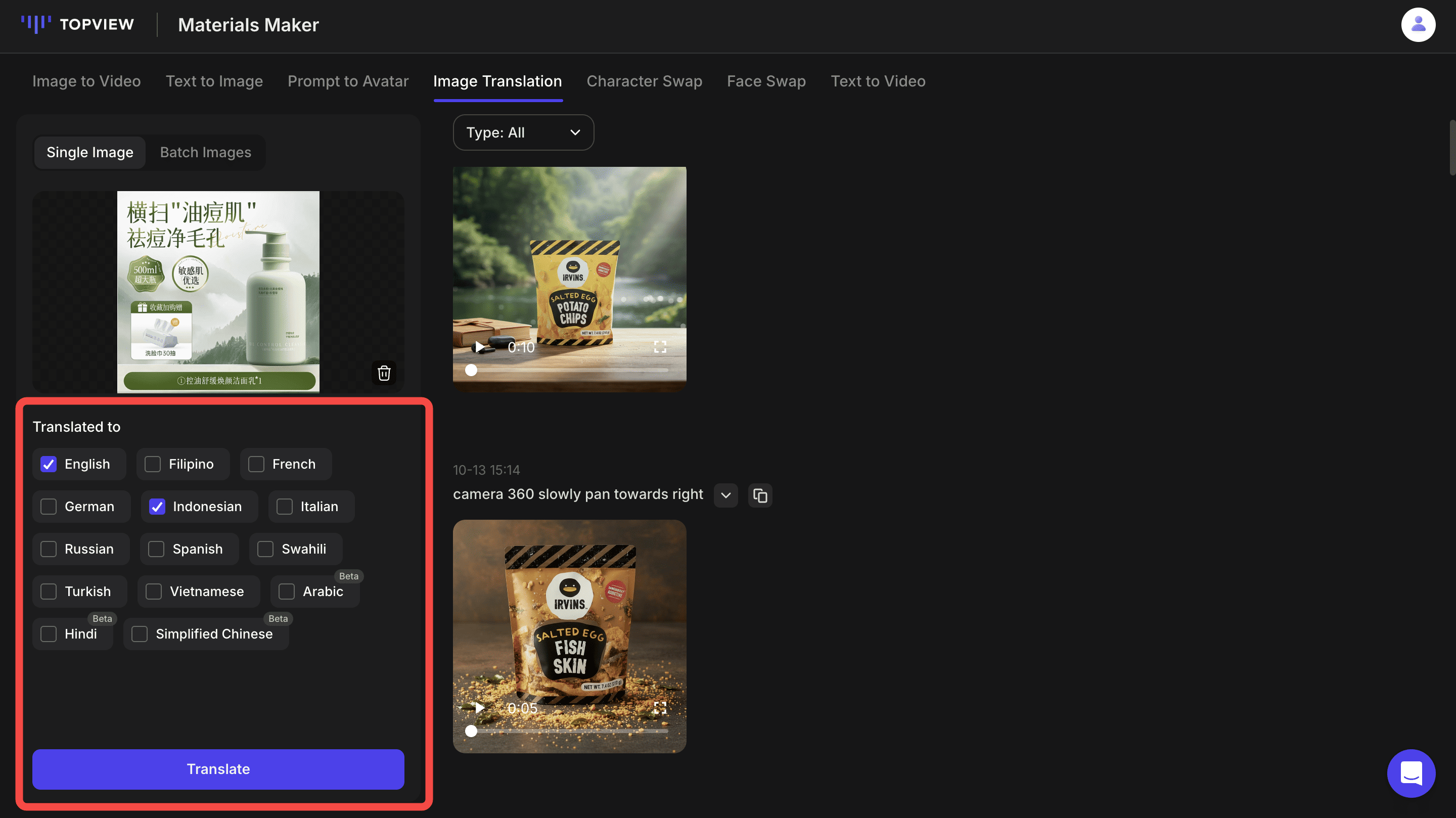Open the chat support bubble icon
Viewport: 1456px width, 818px height.
(x=1411, y=773)
